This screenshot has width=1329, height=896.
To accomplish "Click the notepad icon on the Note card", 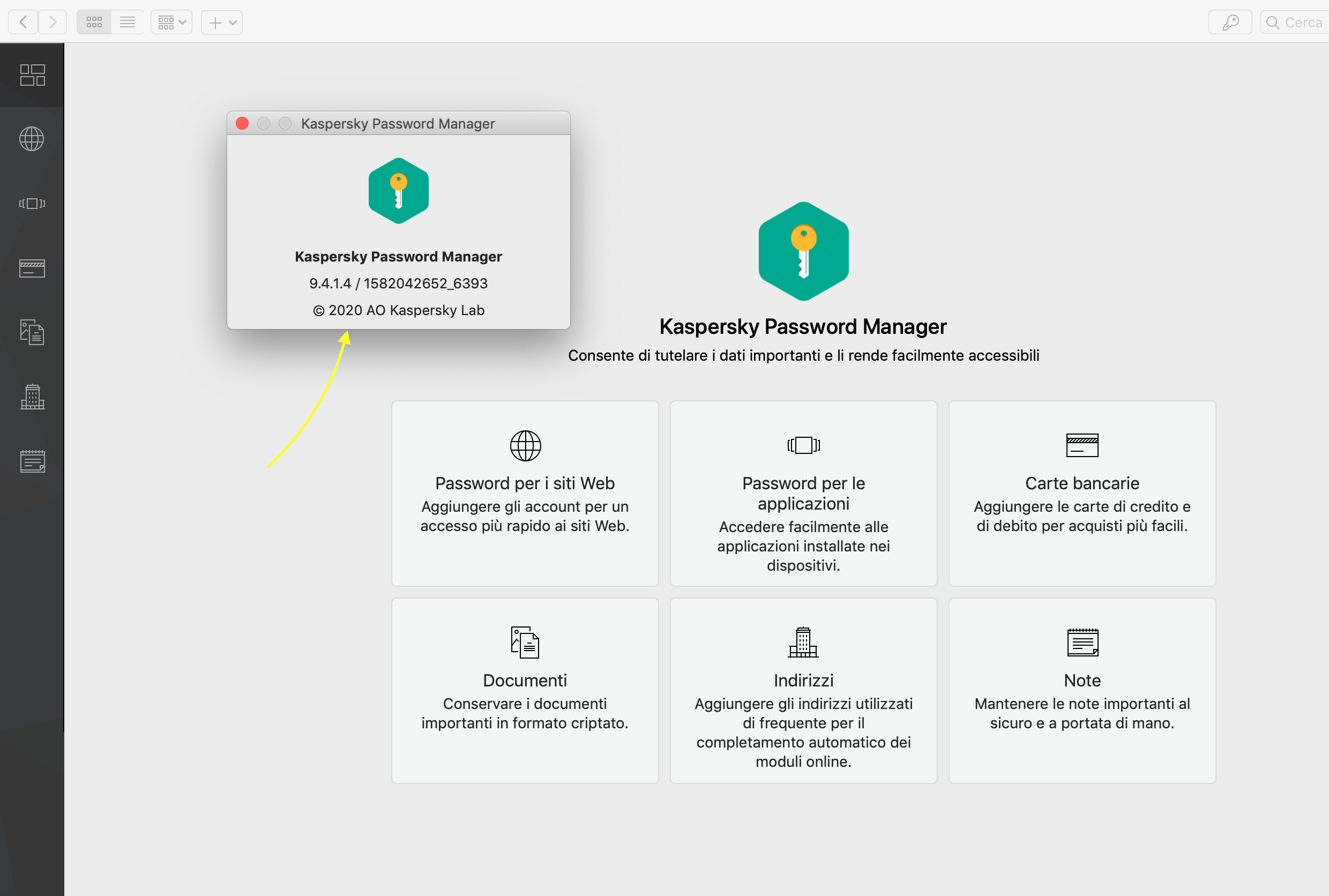I will [x=1082, y=641].
